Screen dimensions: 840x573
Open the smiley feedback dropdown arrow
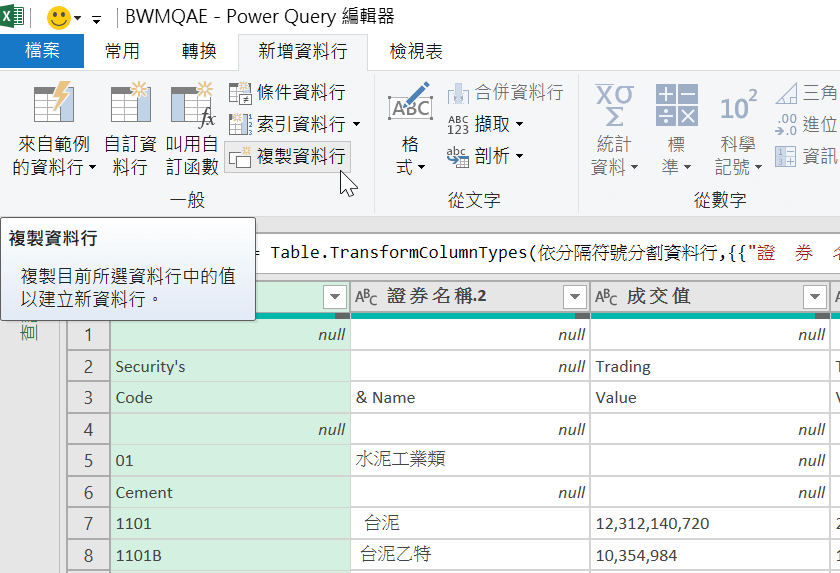coord(78,18)
